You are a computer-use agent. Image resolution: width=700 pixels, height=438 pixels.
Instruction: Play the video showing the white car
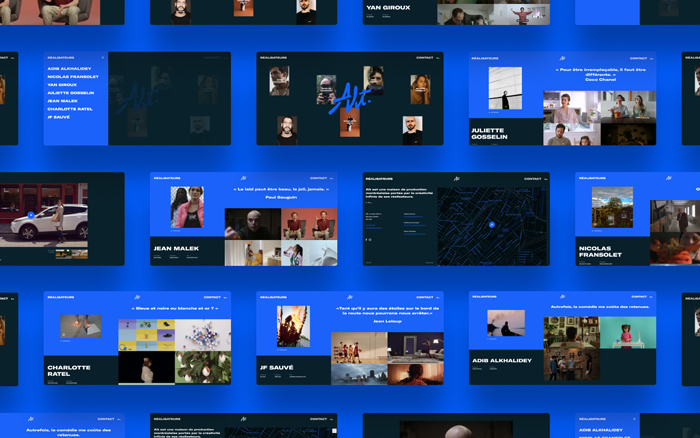click(x=31, y=214)
